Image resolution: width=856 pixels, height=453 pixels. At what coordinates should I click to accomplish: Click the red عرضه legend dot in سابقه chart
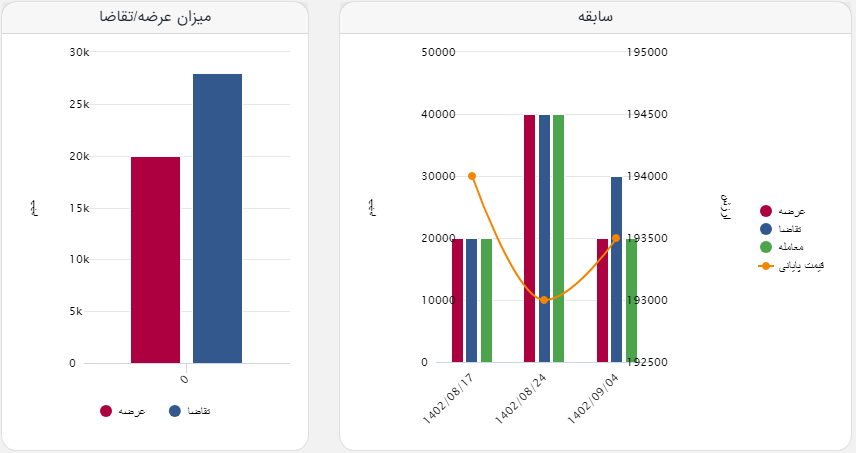tap(766, 211)
